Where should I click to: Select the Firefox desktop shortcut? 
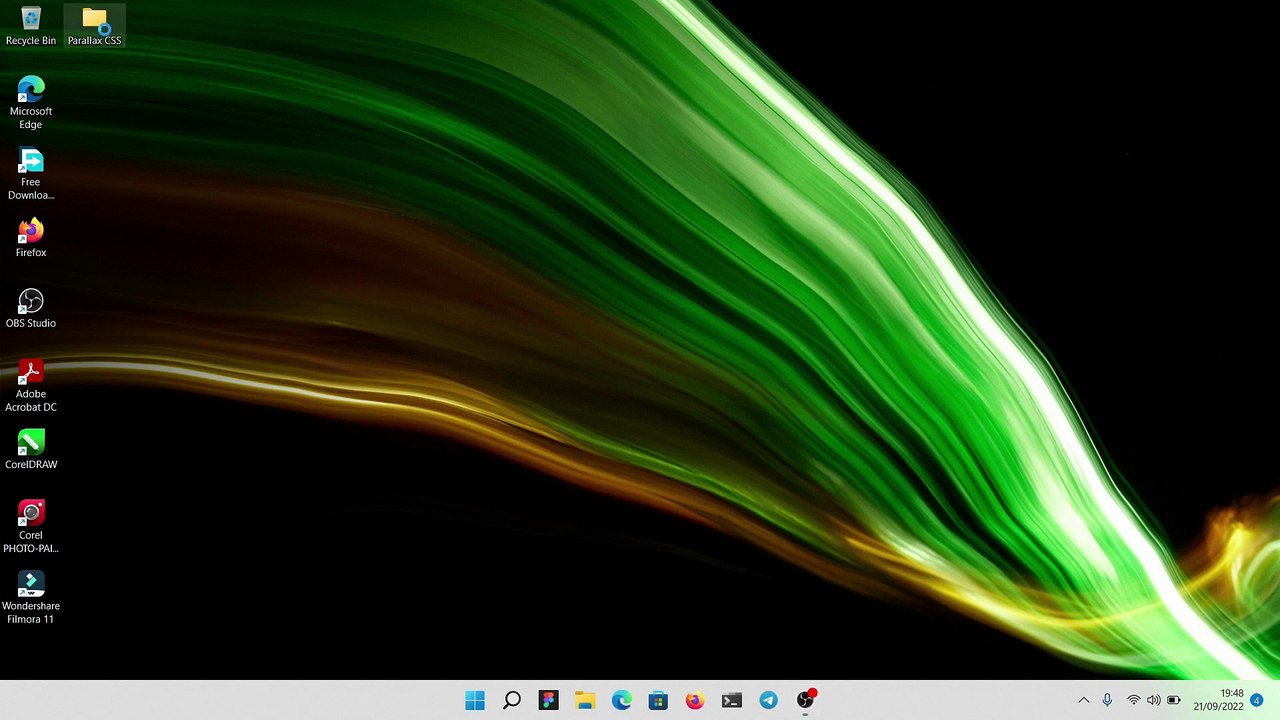pos(31,238)
